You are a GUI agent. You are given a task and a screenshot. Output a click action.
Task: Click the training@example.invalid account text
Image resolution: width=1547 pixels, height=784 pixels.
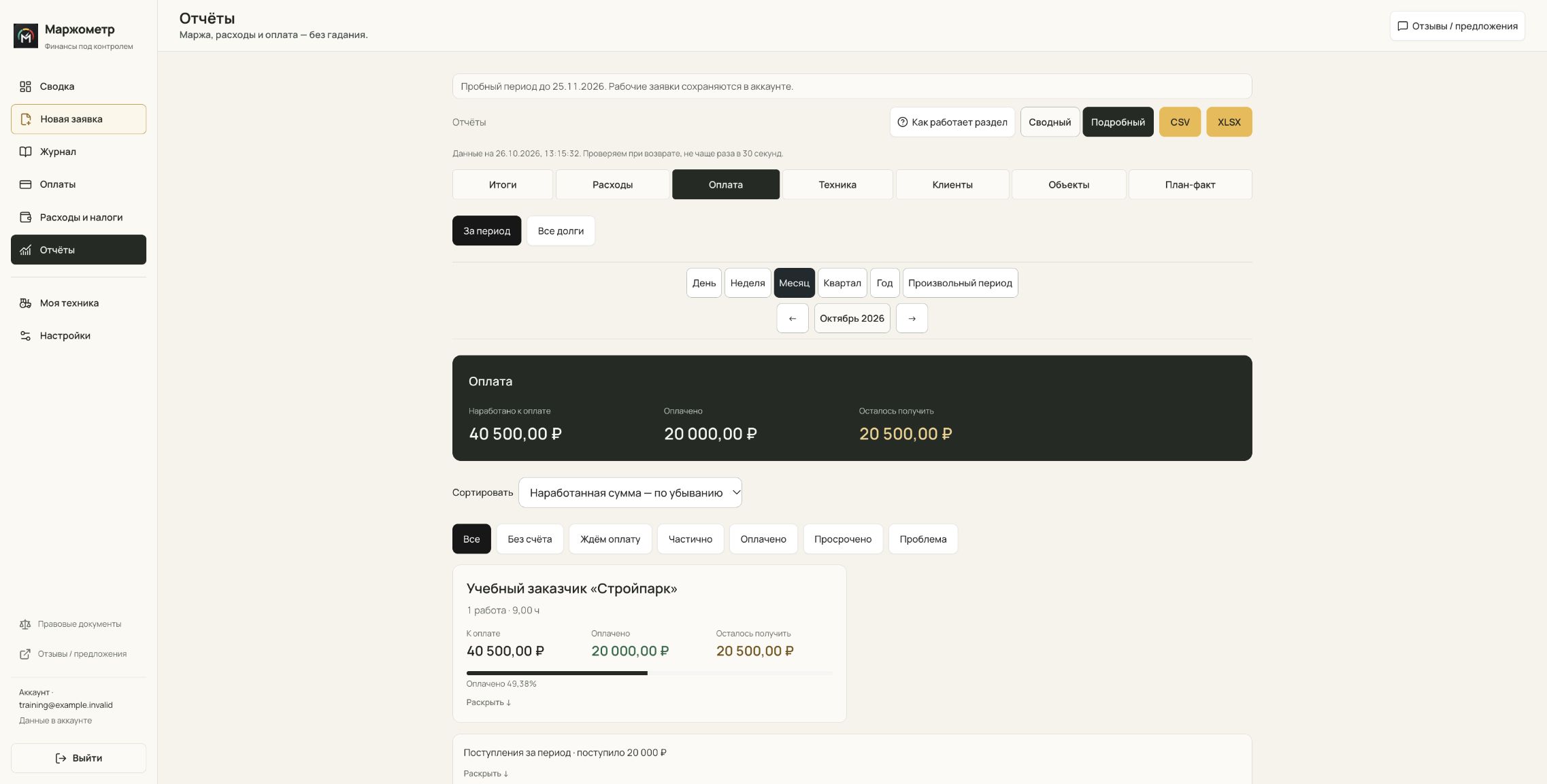[66, 705]
